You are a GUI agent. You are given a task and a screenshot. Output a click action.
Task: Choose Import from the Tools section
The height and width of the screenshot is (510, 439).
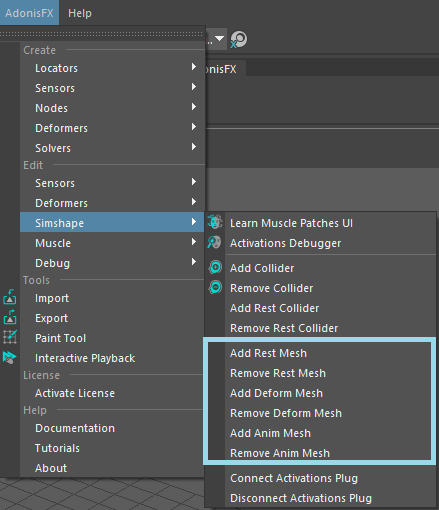pos(112,298)
